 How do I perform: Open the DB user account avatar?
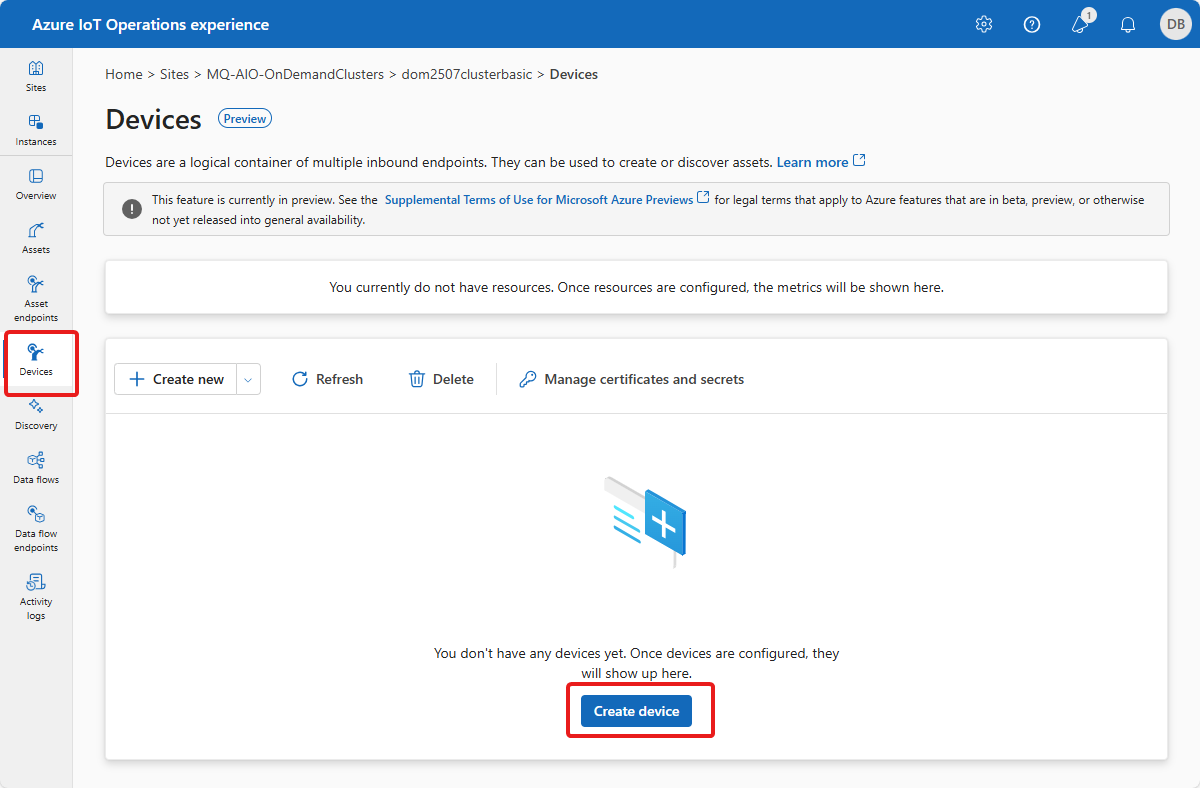1175,24
